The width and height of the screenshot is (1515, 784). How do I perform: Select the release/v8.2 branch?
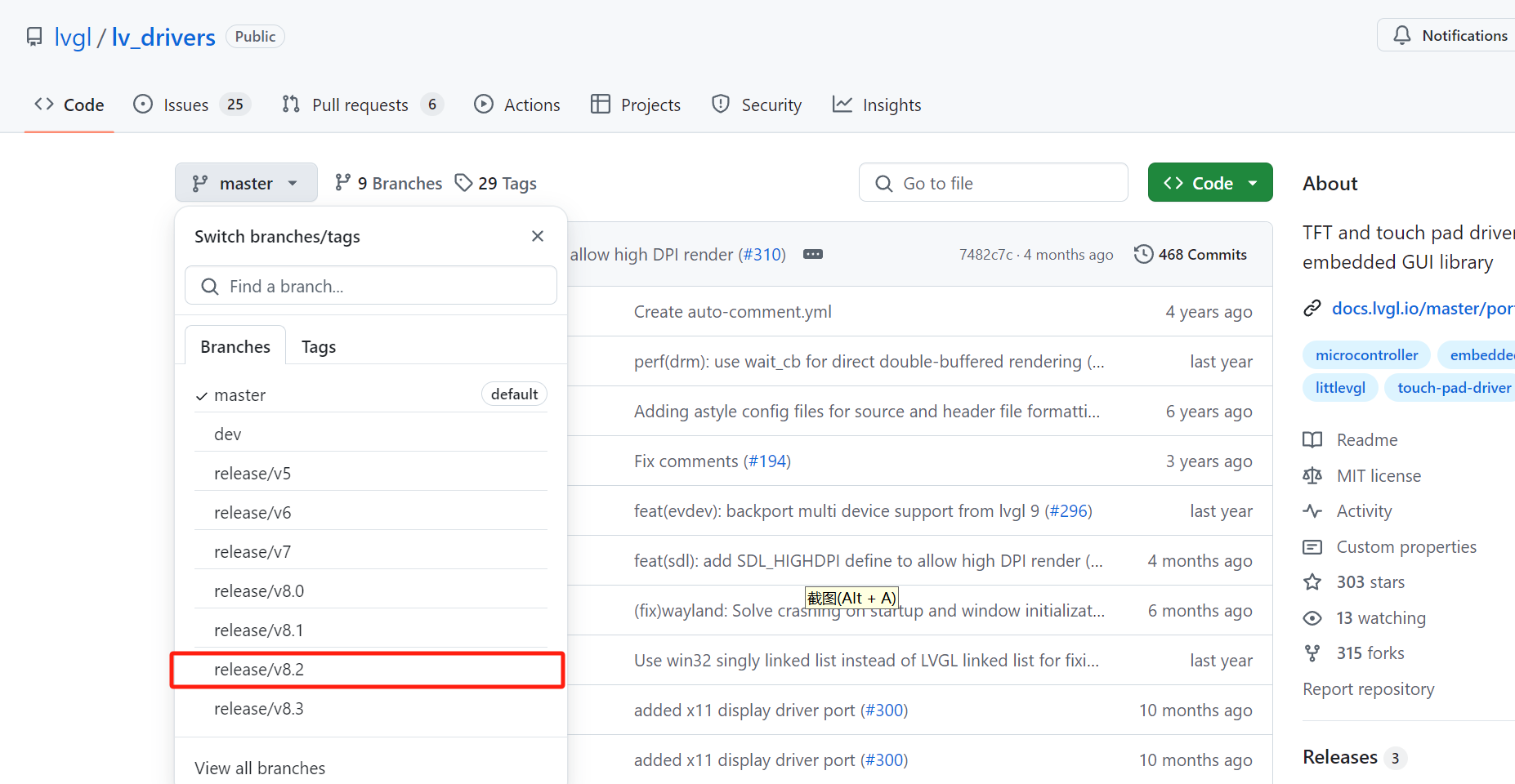click(370, 670)
